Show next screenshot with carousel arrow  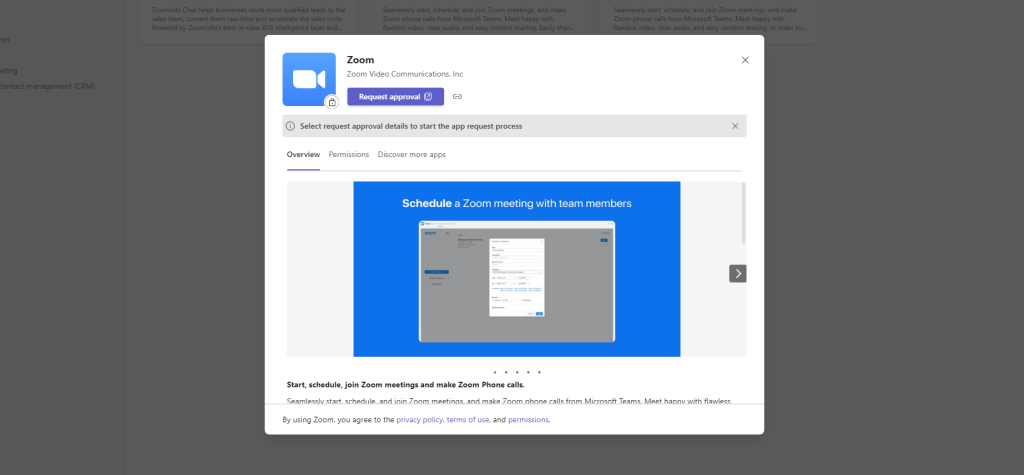(x=738, y=273)
